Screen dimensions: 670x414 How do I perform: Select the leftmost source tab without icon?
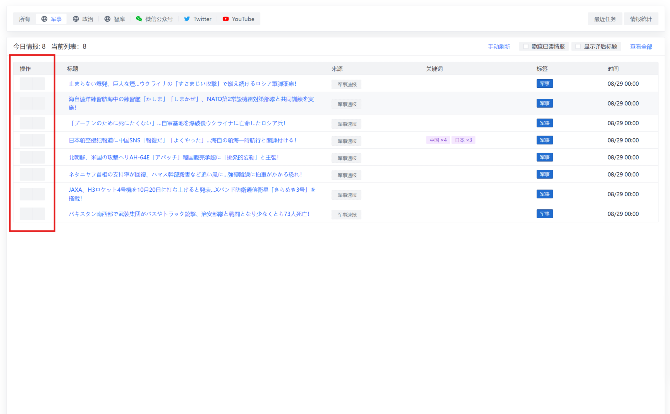[24, 18]
